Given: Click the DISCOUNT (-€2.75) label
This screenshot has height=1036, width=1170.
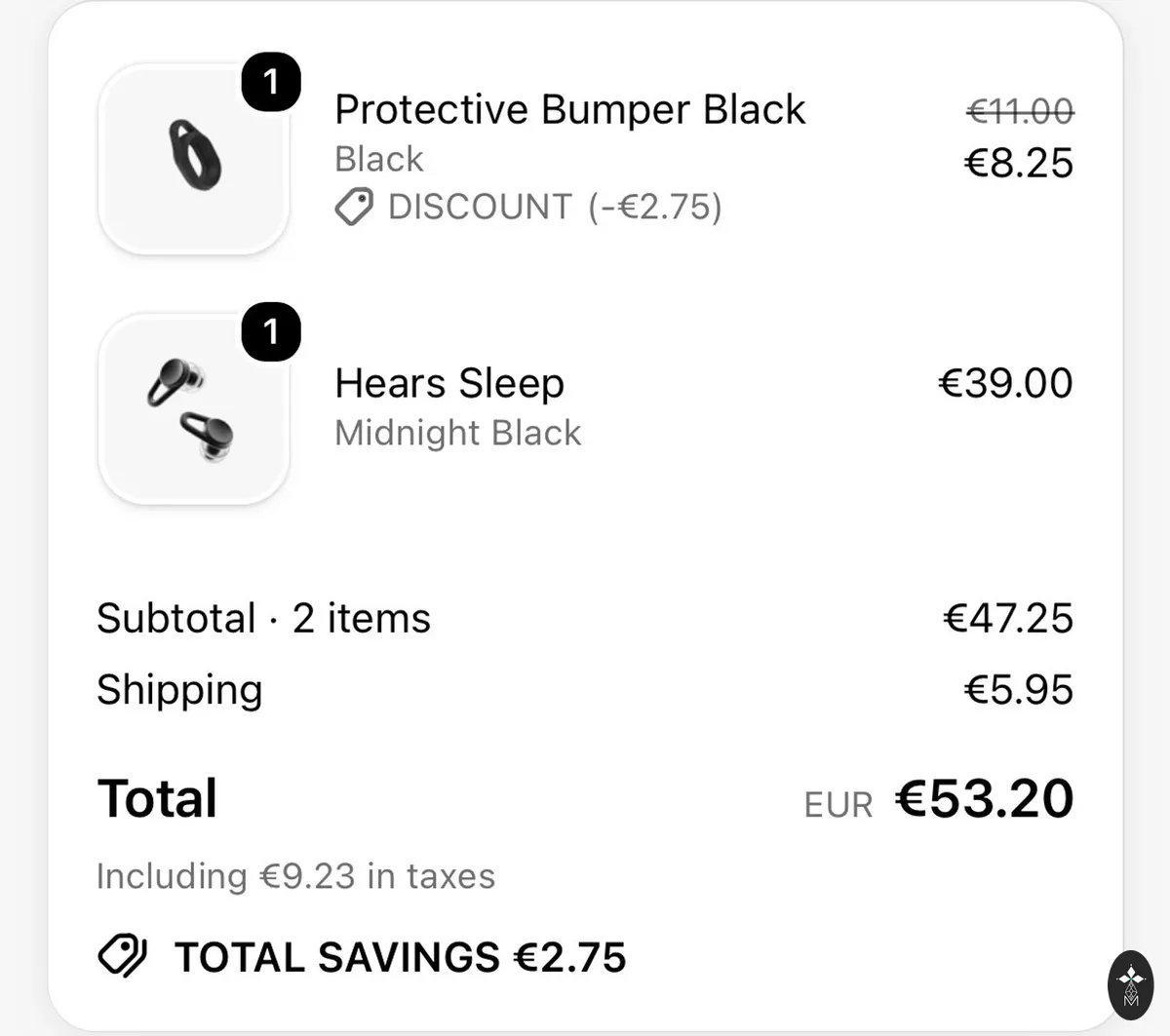Looking at the screenshot, I should pyautogui.click(x=555, y=207).
